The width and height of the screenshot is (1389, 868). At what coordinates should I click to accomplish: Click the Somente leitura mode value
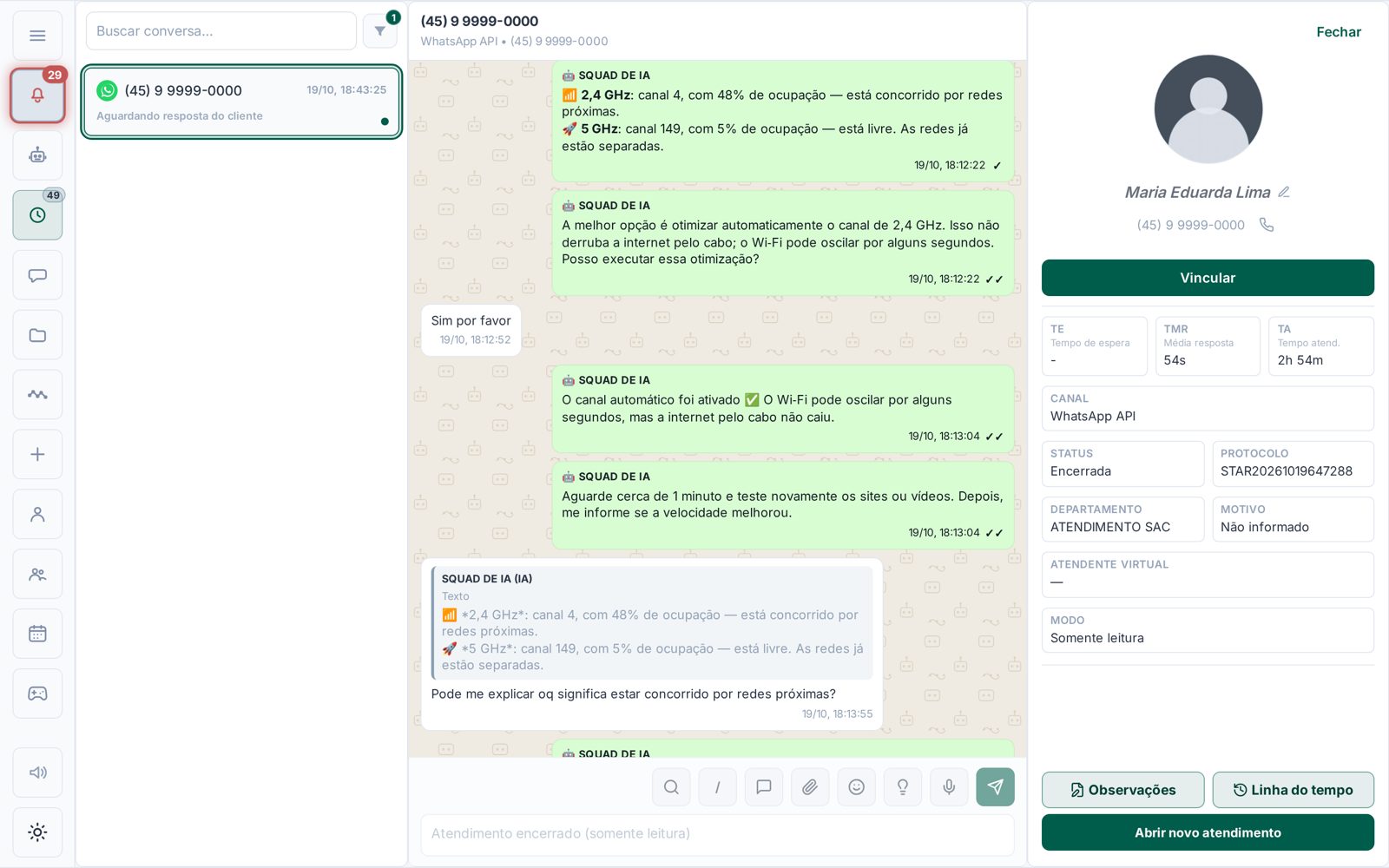1096,638
